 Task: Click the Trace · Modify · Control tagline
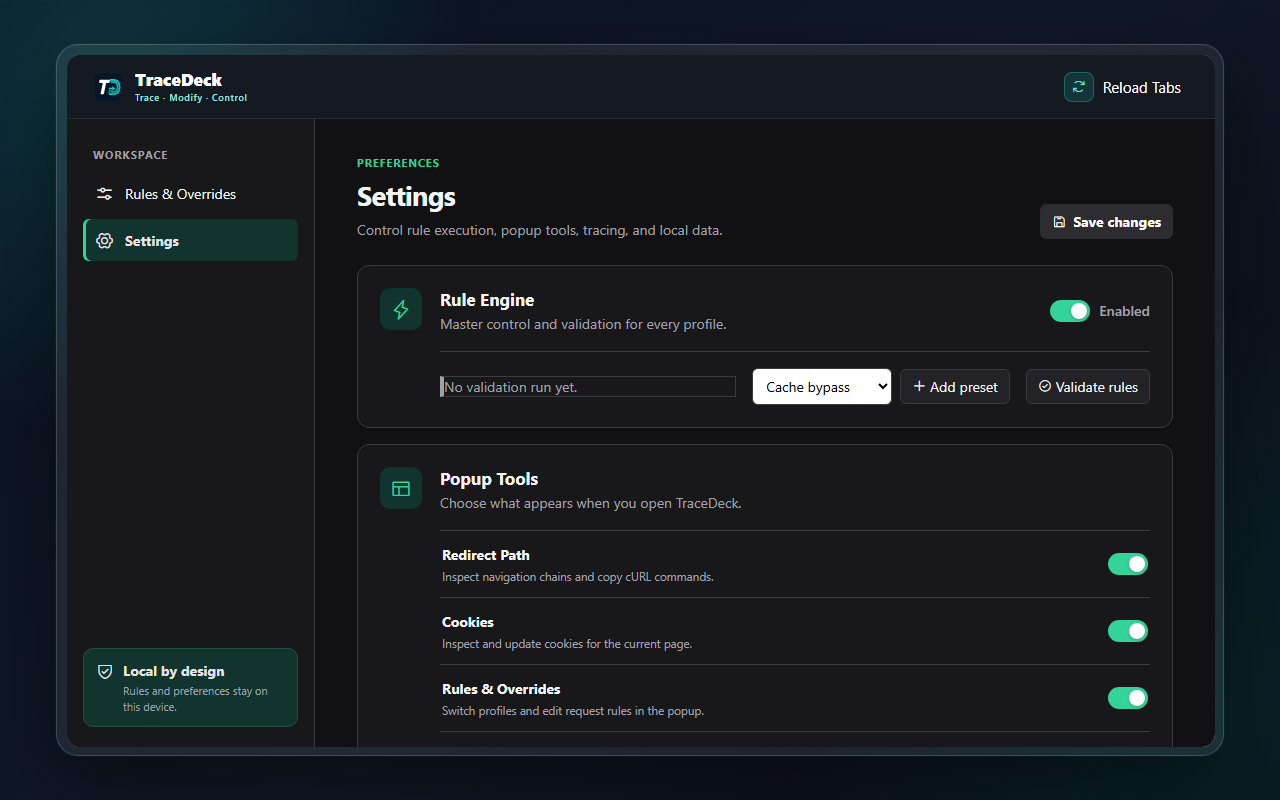click(x=191, y=98)
